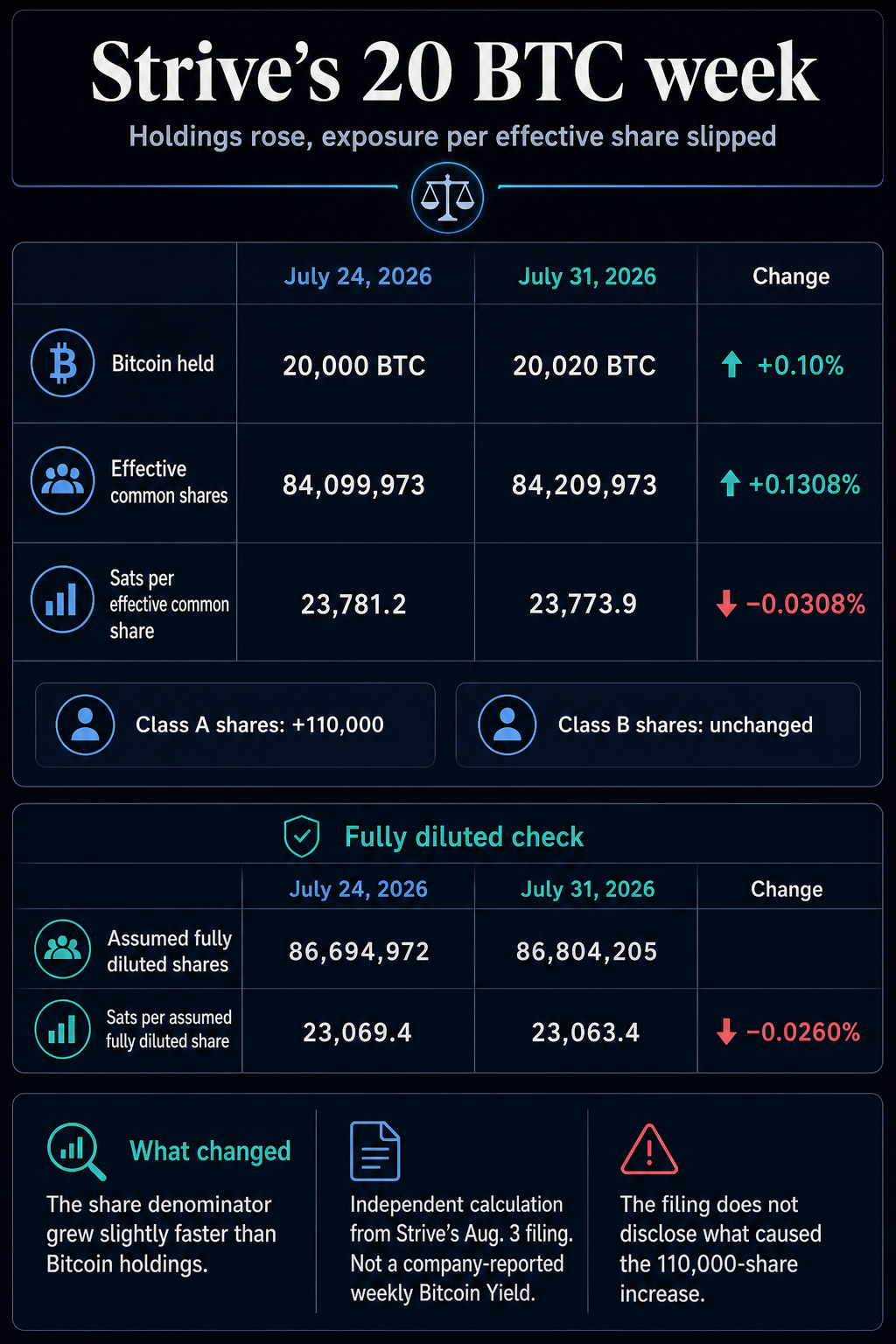Screen dimensions: 896x1344
Task: Click the people icon beside Effective common shares
Action: [x=62, y=480]
